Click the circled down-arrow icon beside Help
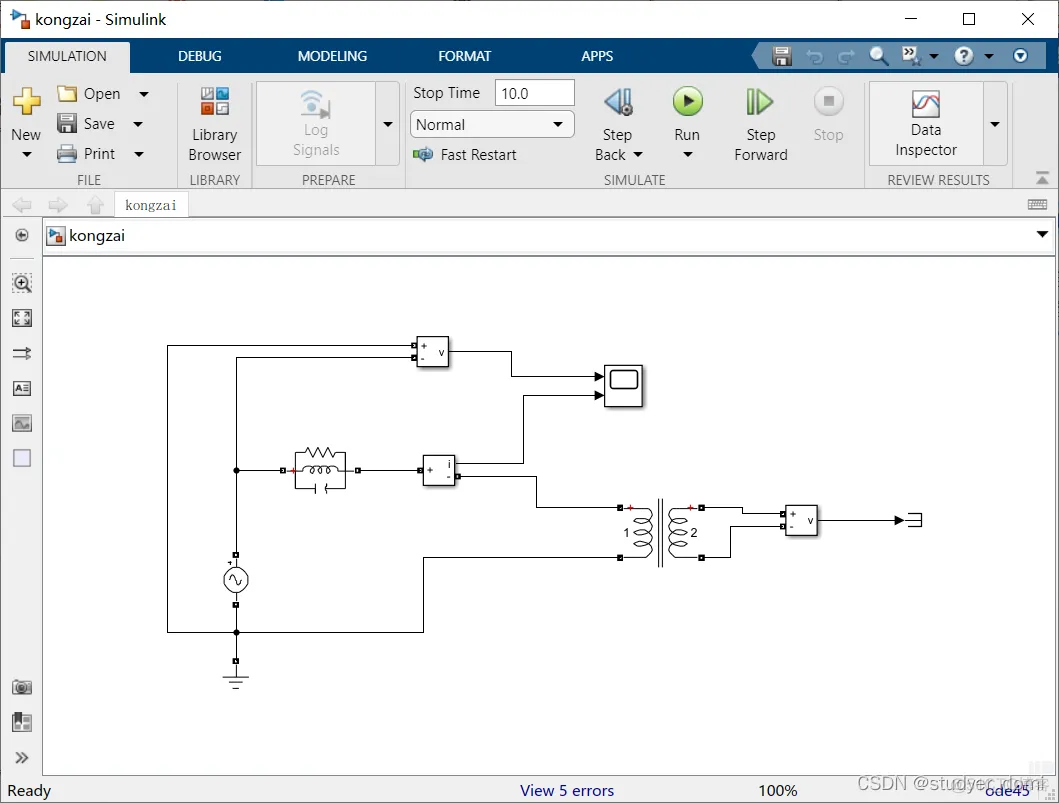This screenshot has height=803, width=1059. coord(1021,55)
